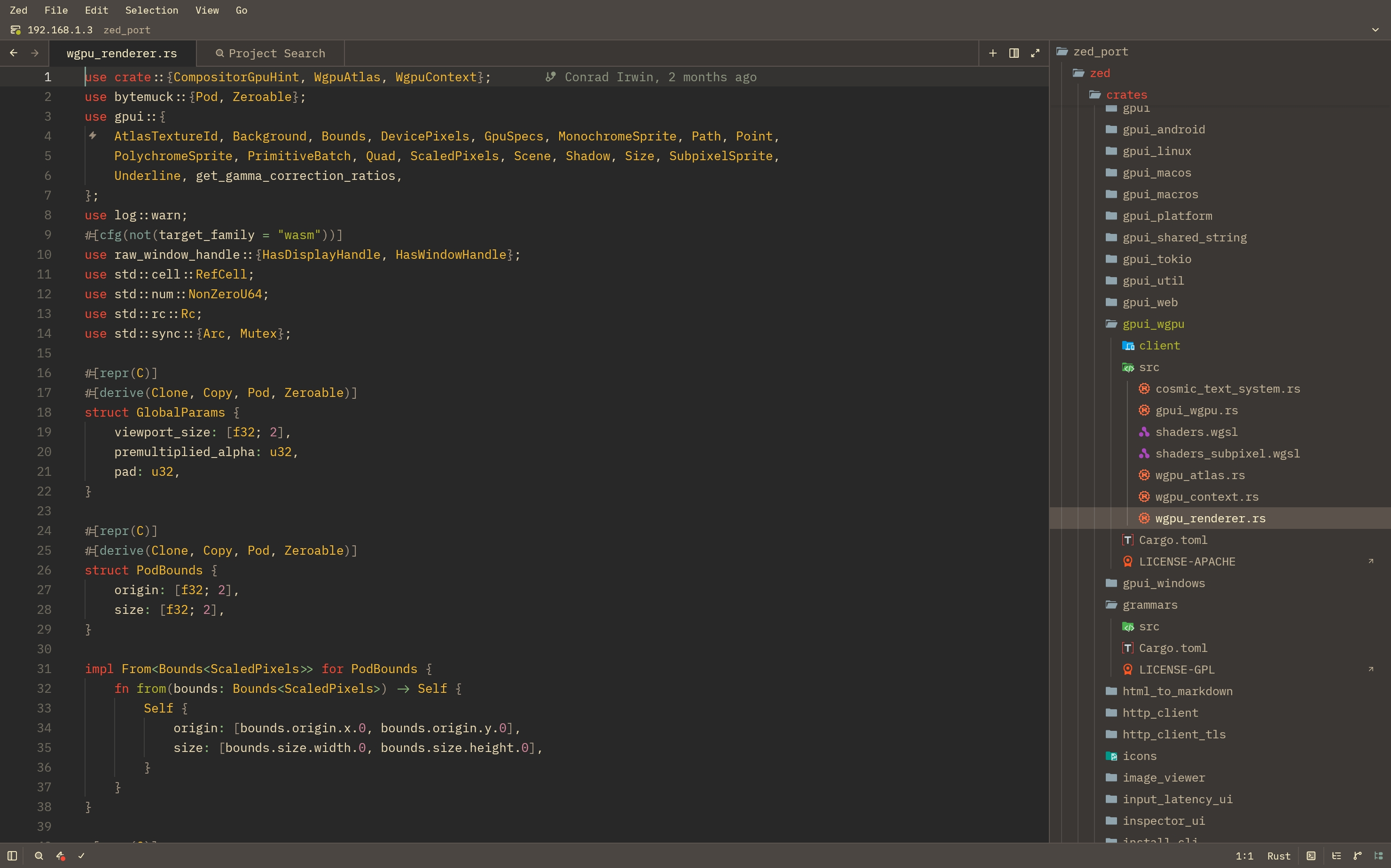The width and height of the screenshot is (1391, 868).
Task: Split the editor pane
Action: coord(1014,53)
